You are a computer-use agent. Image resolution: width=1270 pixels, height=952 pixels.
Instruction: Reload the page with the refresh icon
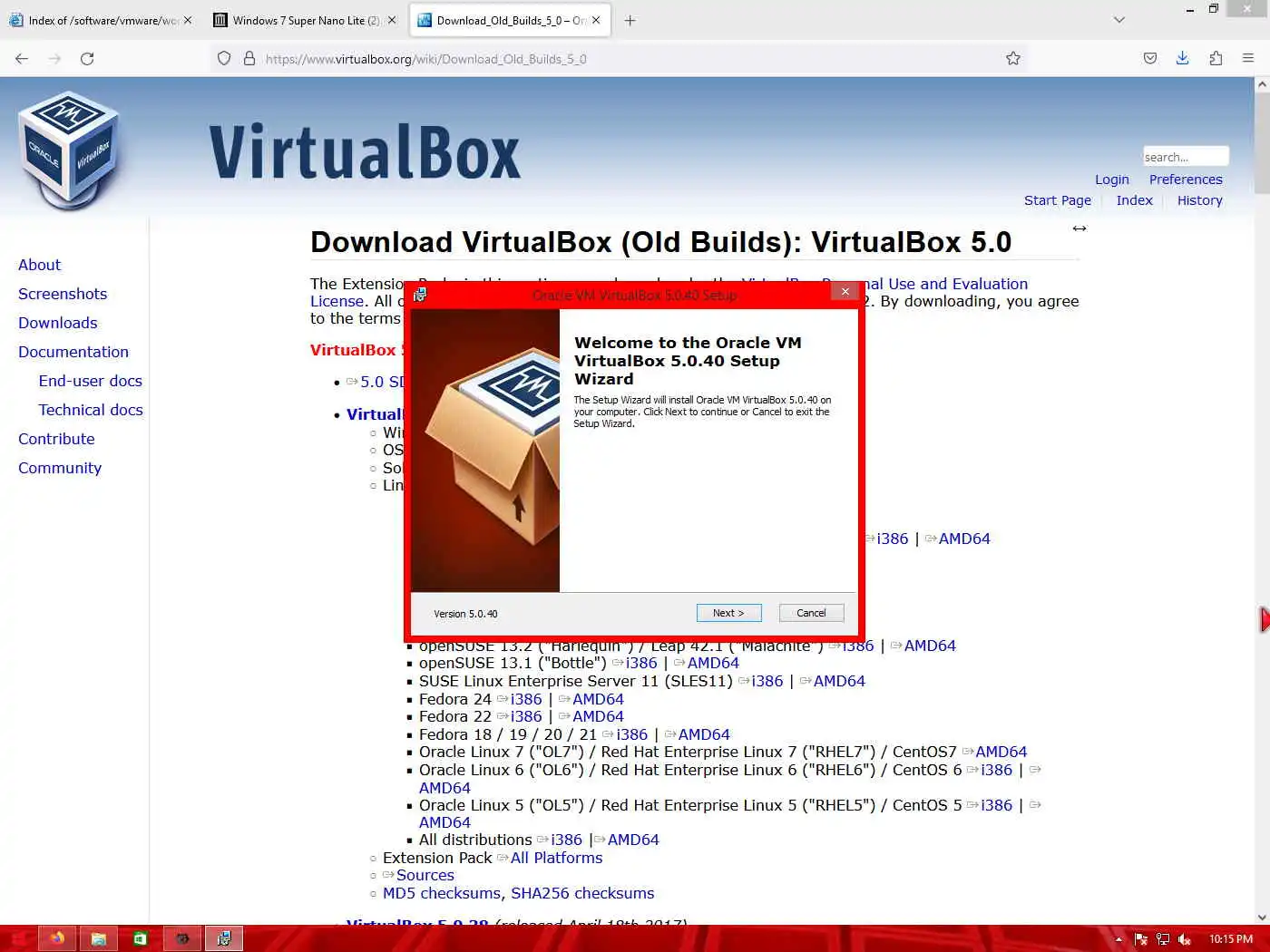87,58
